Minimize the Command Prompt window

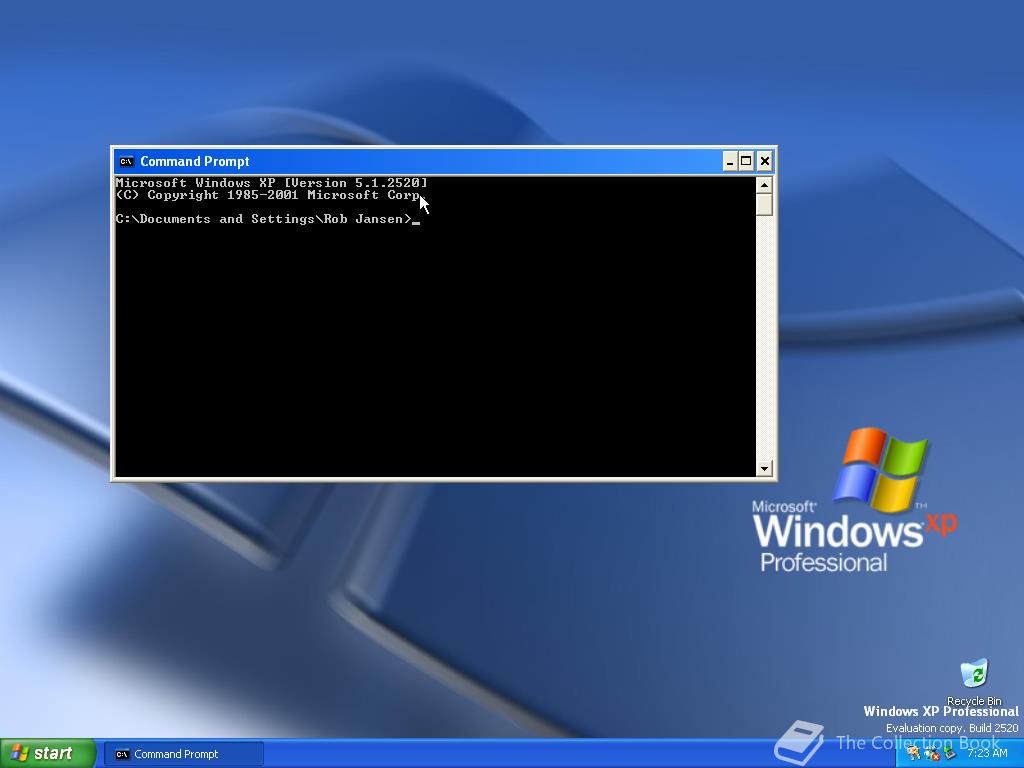[x=730, y=161]
